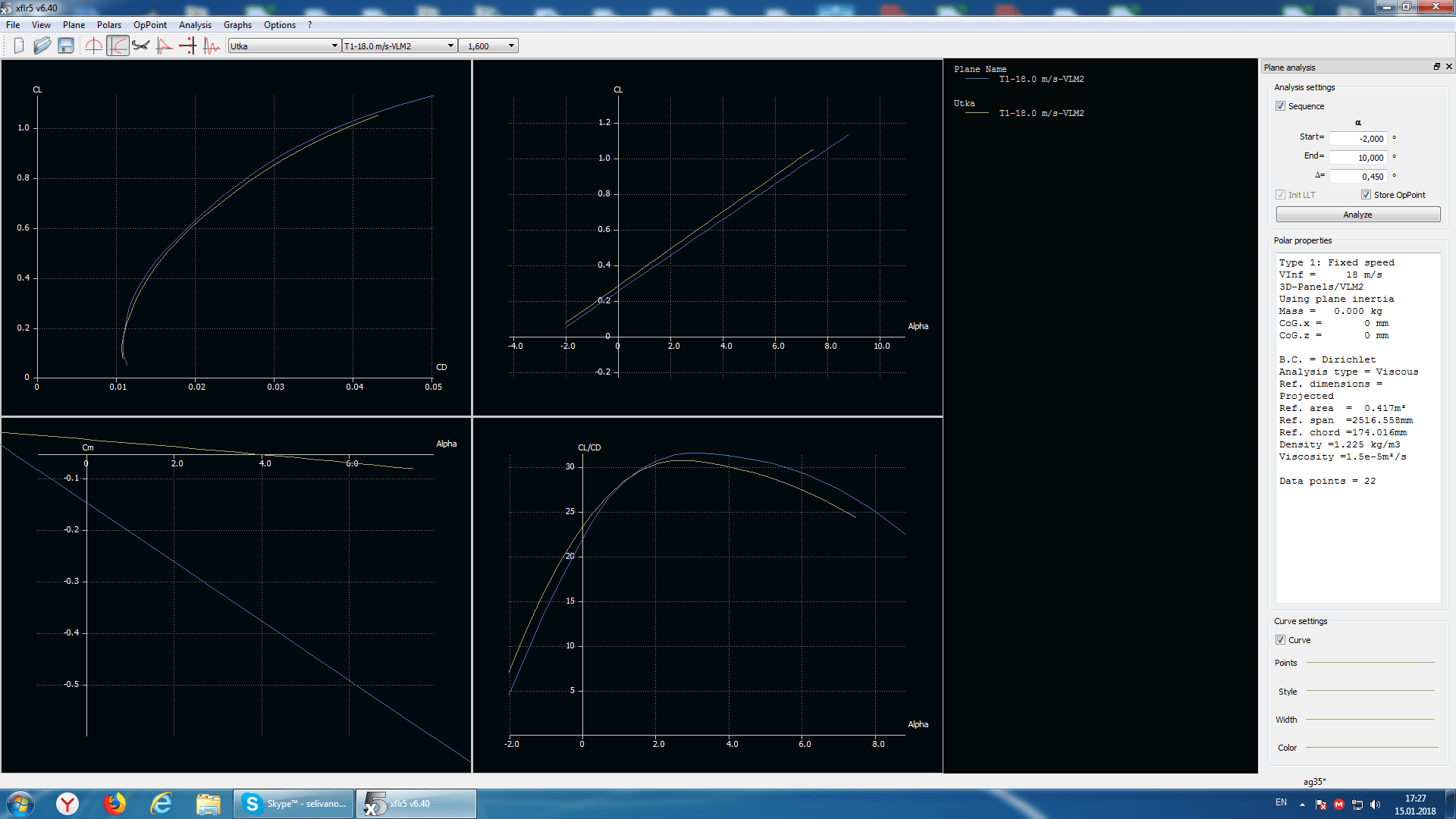Uncheck the Sequence checkbox
1456x819 pixels.
1281,106
